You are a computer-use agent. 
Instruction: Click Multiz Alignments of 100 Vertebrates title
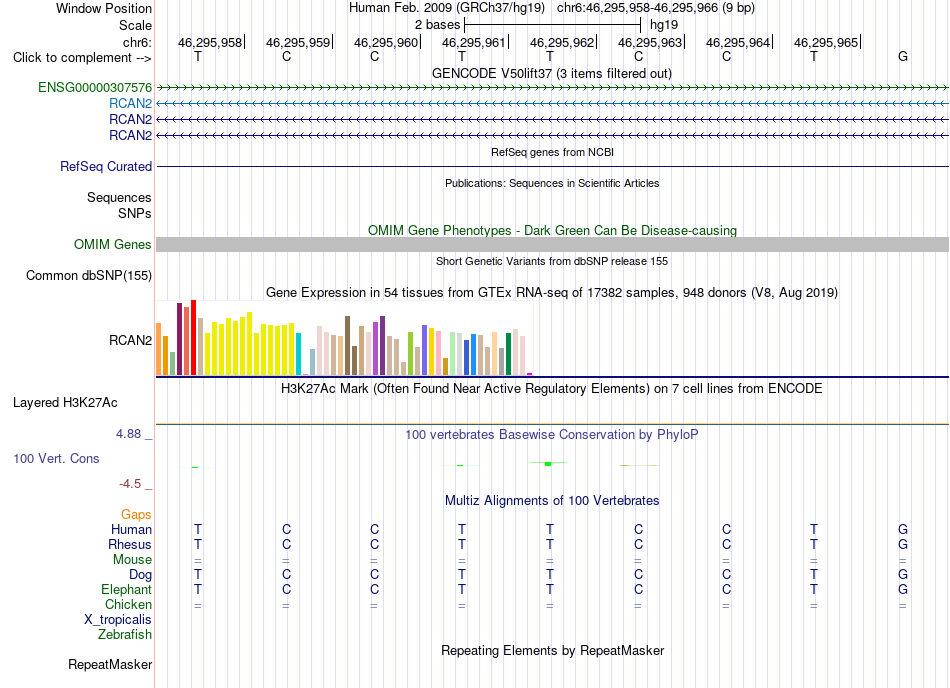552,500
